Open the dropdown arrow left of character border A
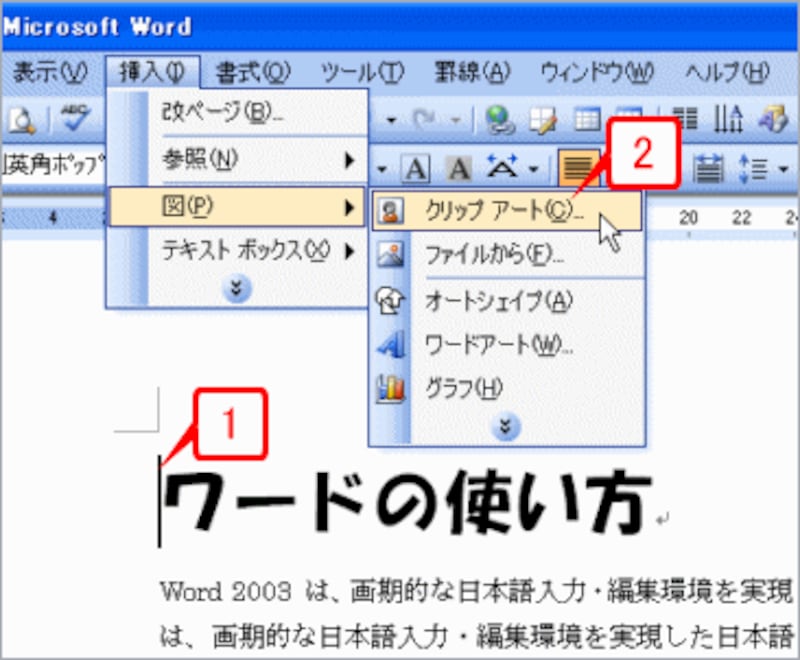Image resolution: width=800 pixels, height=660 pixels. [x=382, y=169]
